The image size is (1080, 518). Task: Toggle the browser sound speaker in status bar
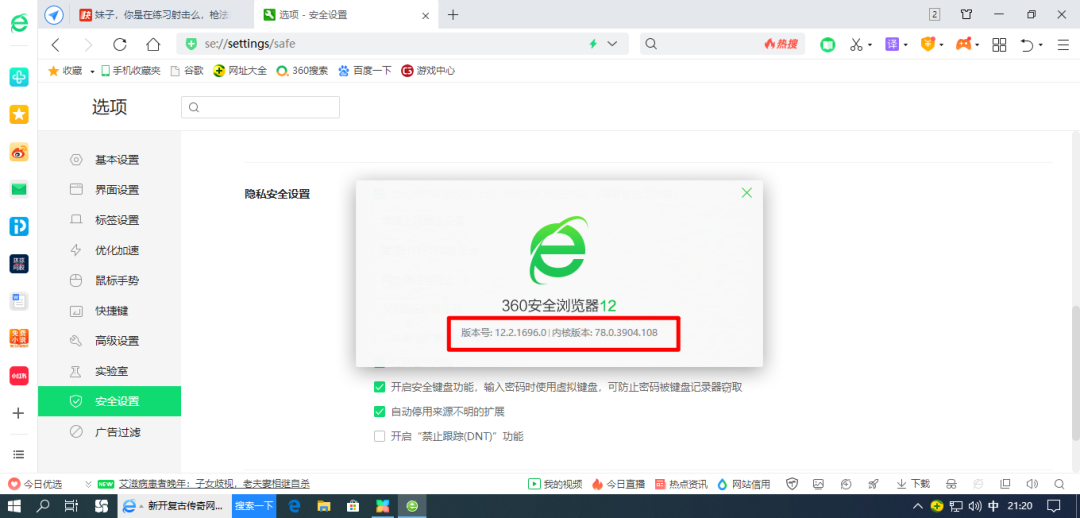tap(1032, 484)
